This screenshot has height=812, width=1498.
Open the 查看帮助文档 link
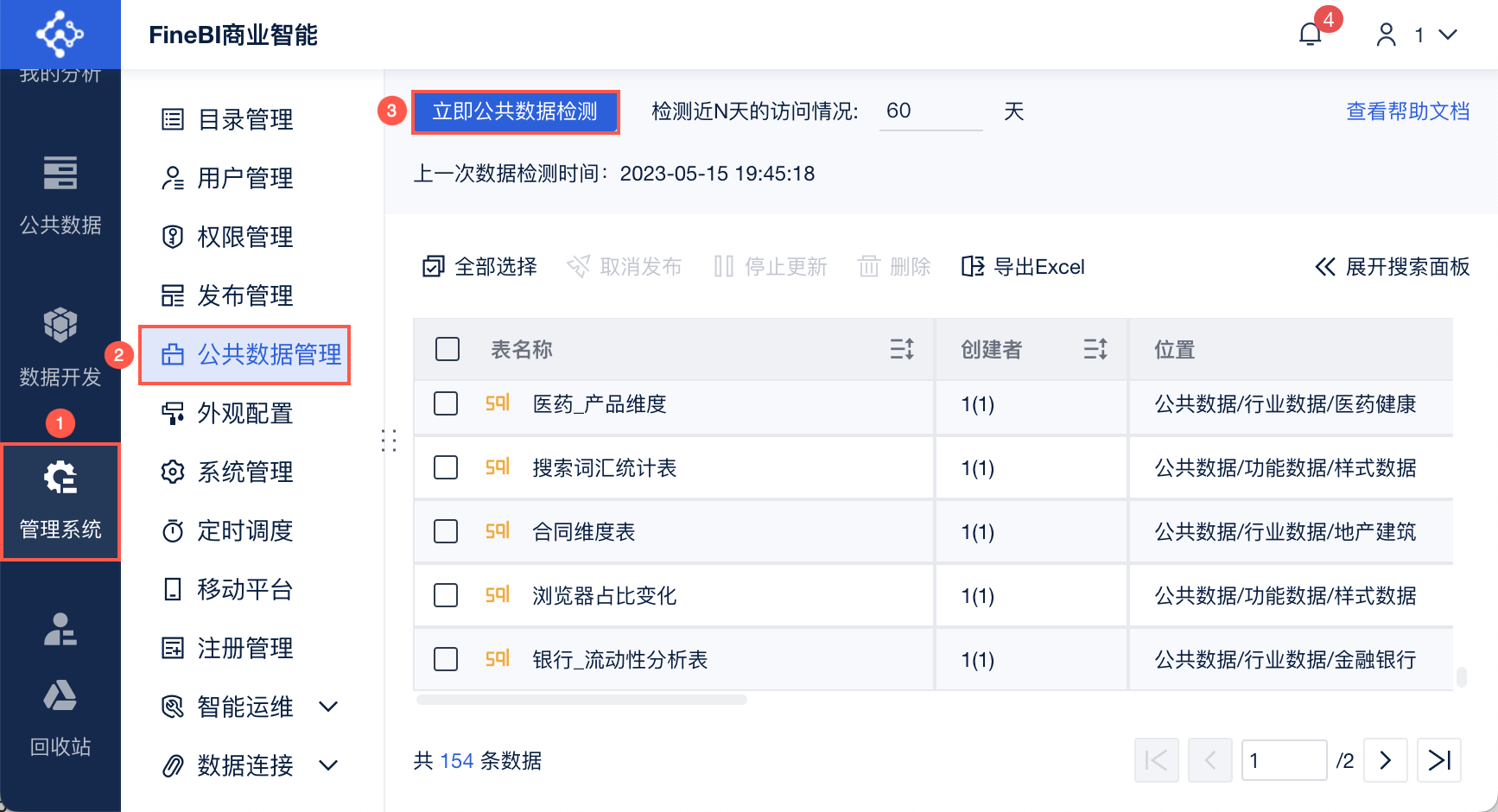(1407, 111)
